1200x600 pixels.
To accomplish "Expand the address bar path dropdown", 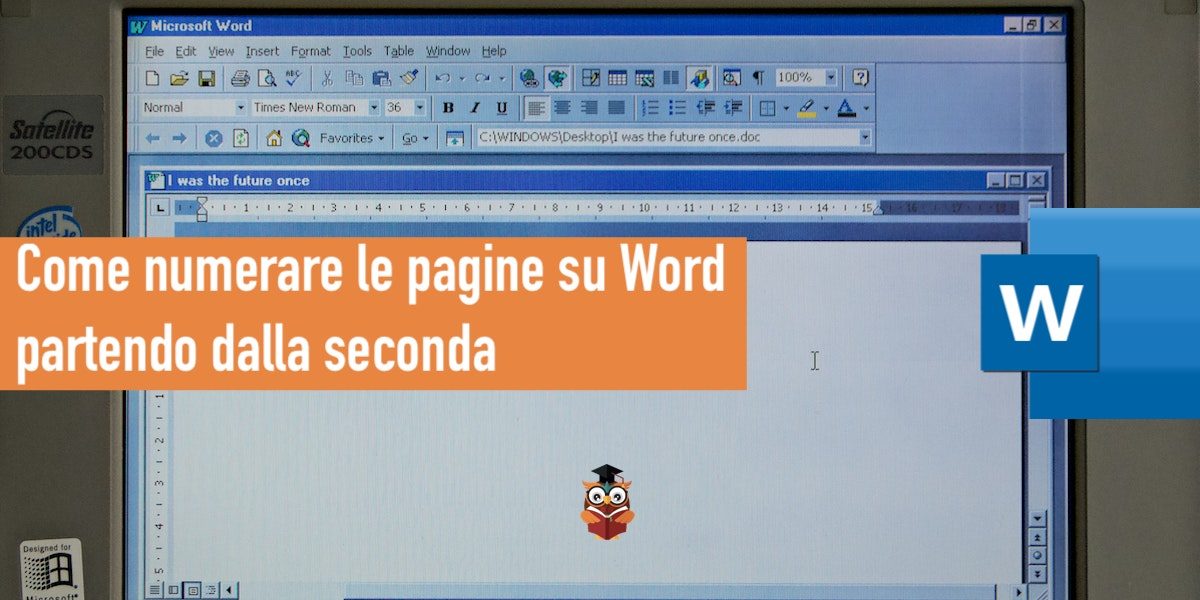I will 864,138.
